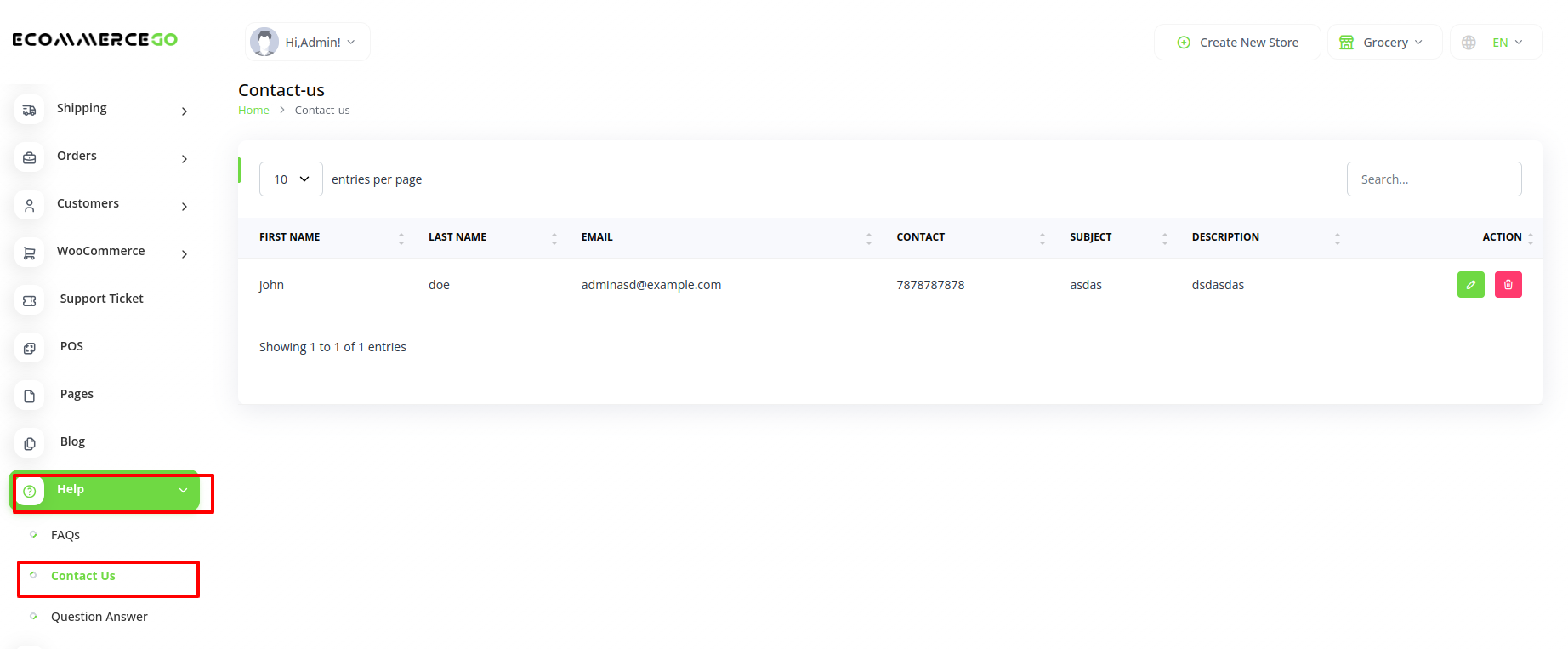This screenshot has height=649, width=1568.
Task: Click the EcommerceGo logo
Action: coord(95,39)
